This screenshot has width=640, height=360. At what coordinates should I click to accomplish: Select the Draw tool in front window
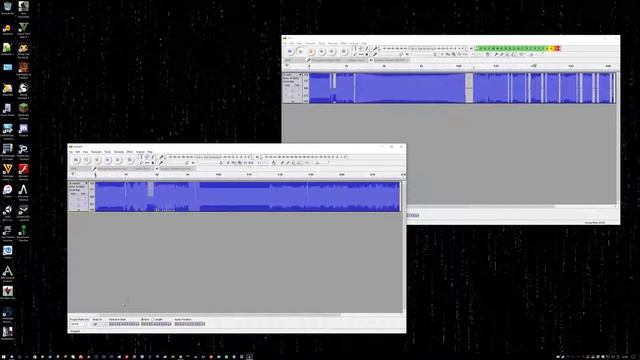(x=153, y=157)
